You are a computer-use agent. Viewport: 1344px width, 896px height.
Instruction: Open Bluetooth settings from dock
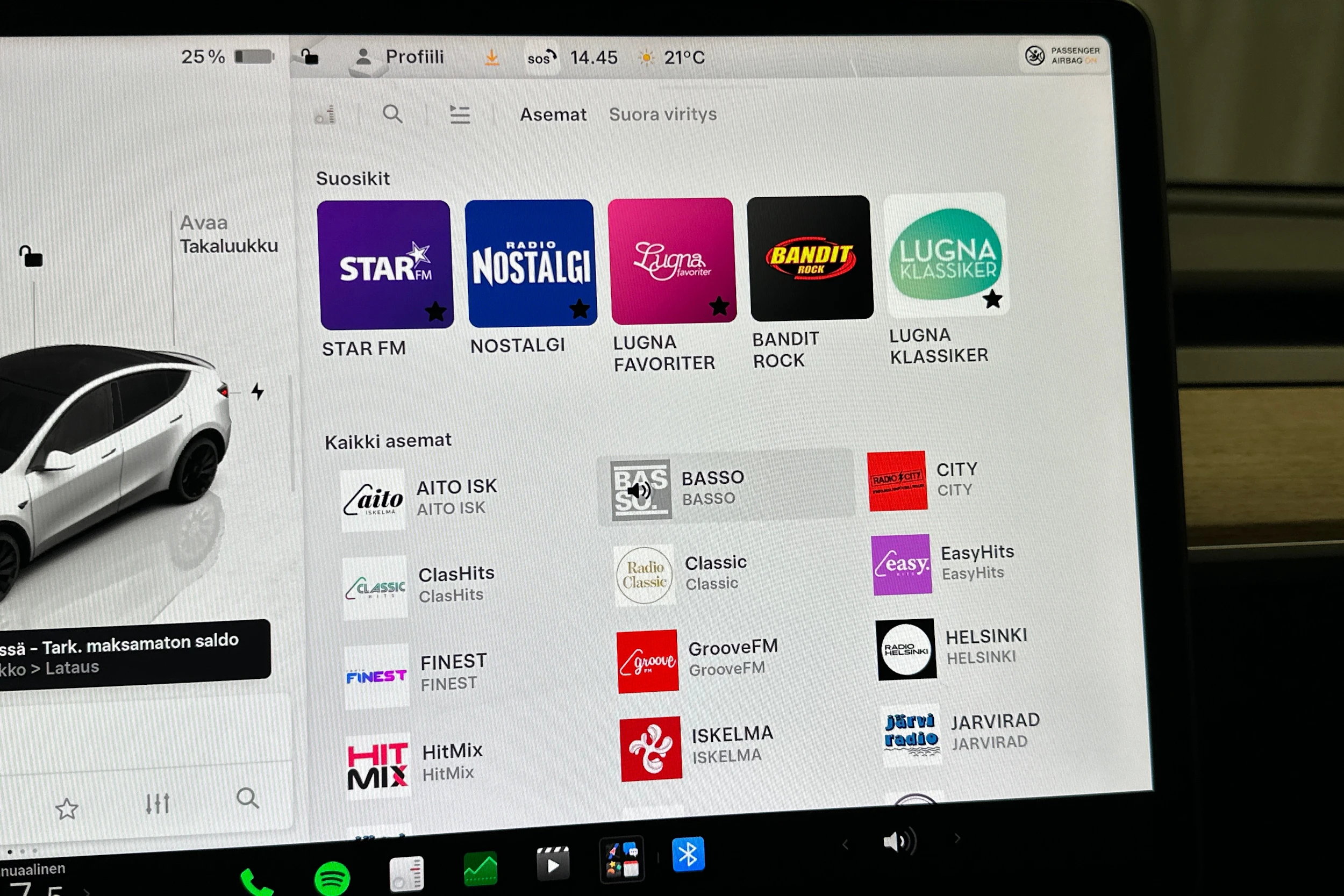pos(688,855)
